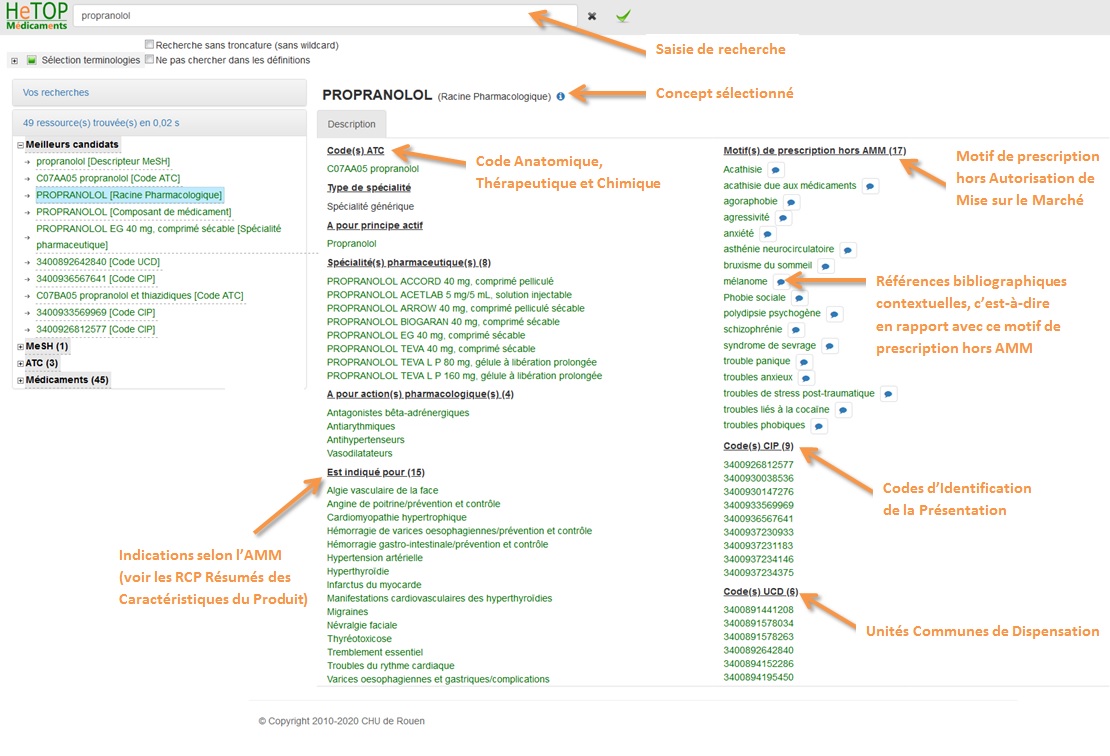Click Copyright 2010-2020 CHU de Rouen footer
1110x756 pixels.
(x=341, y=721)
